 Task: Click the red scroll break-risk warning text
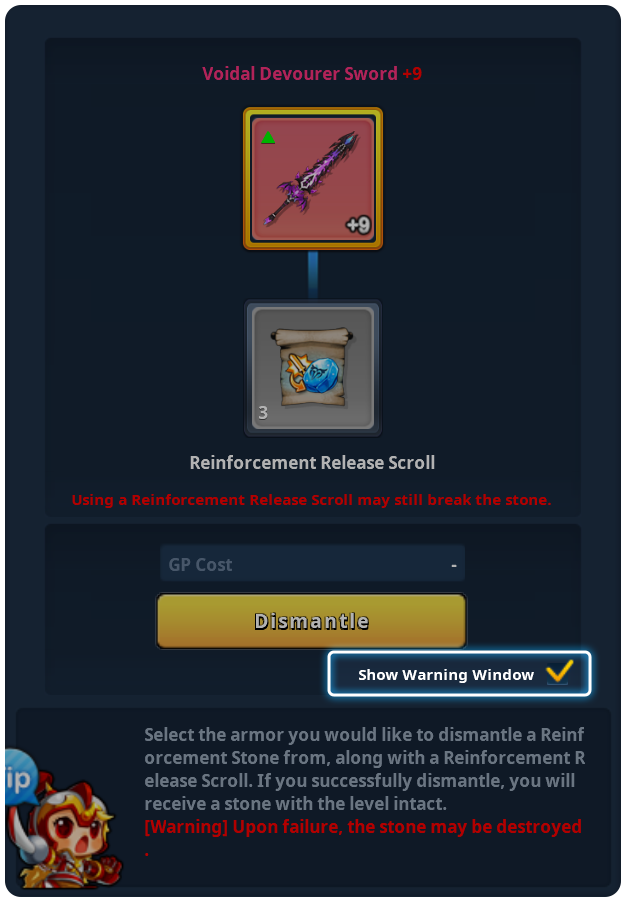[x=311, y=500]
